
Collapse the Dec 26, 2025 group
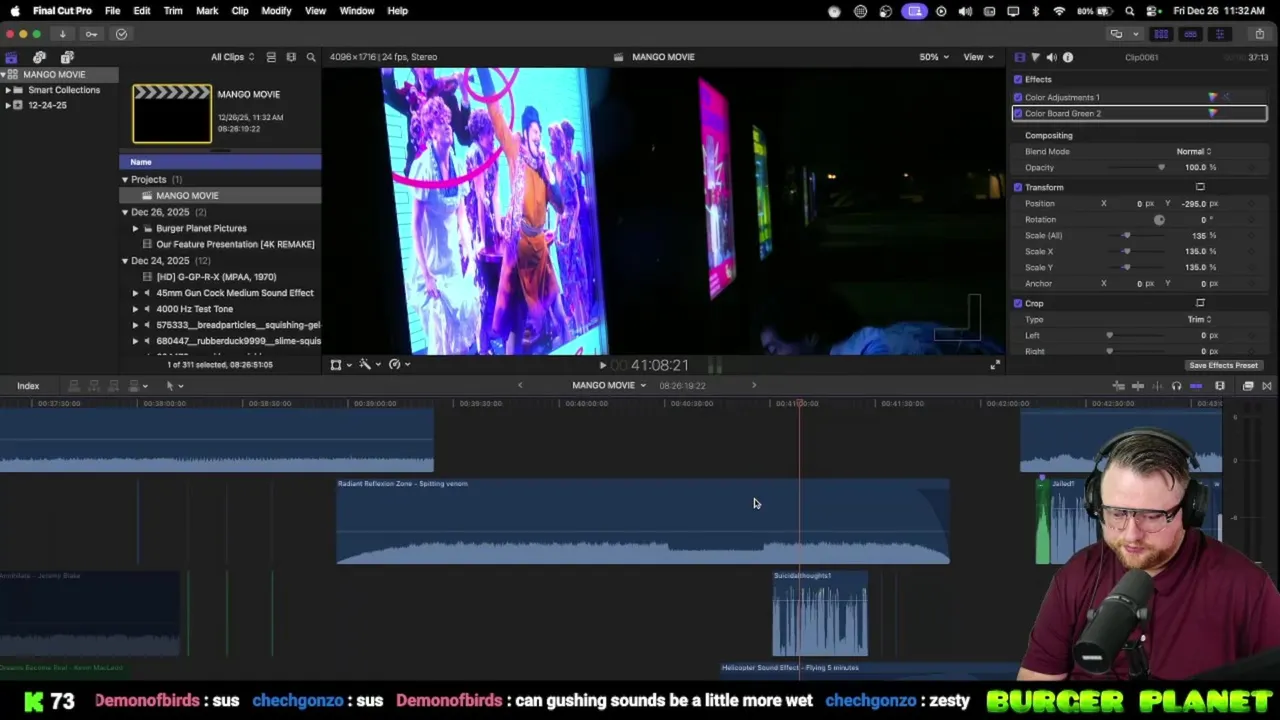tap(125, 212)
